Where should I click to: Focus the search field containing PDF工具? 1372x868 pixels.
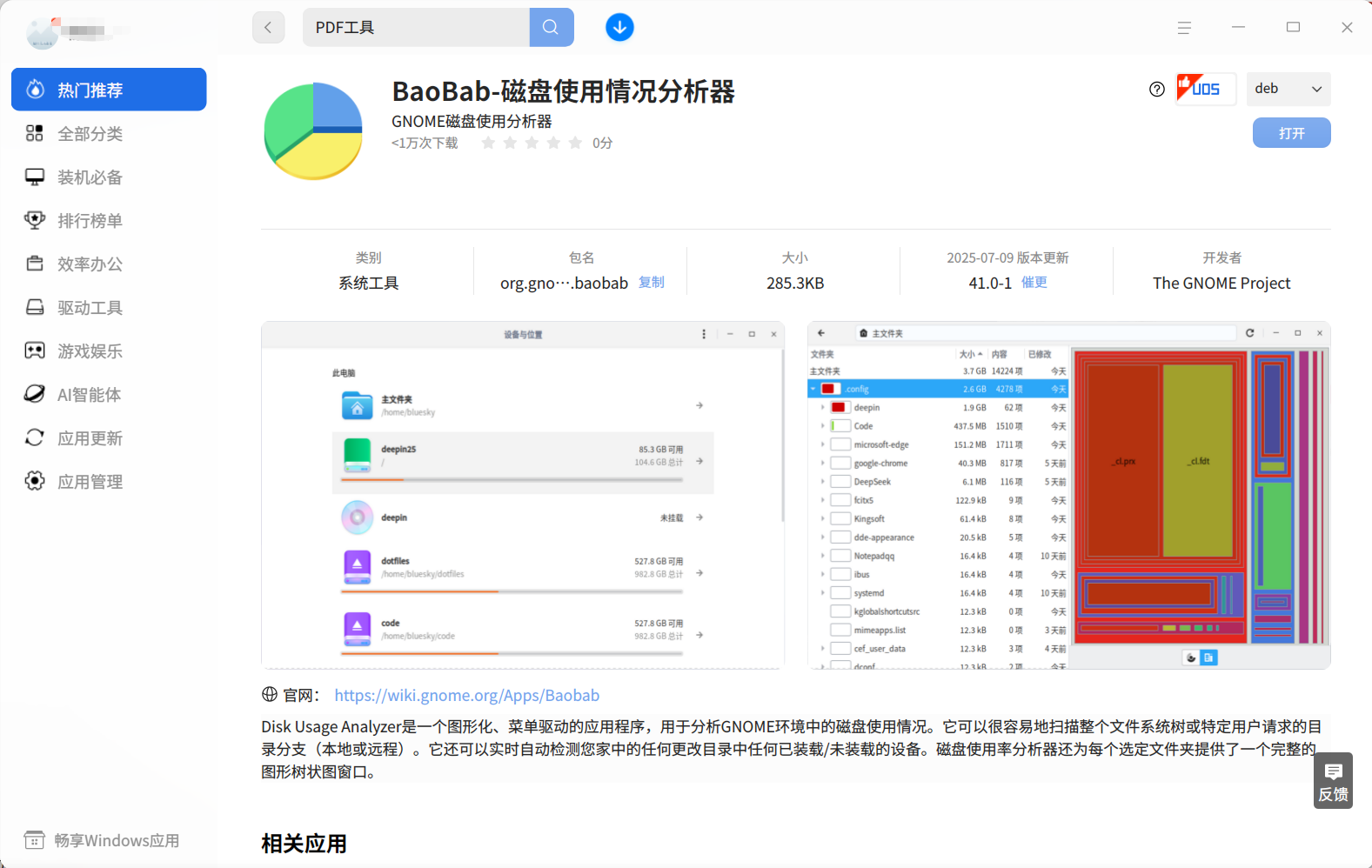[x=416, y=27]
